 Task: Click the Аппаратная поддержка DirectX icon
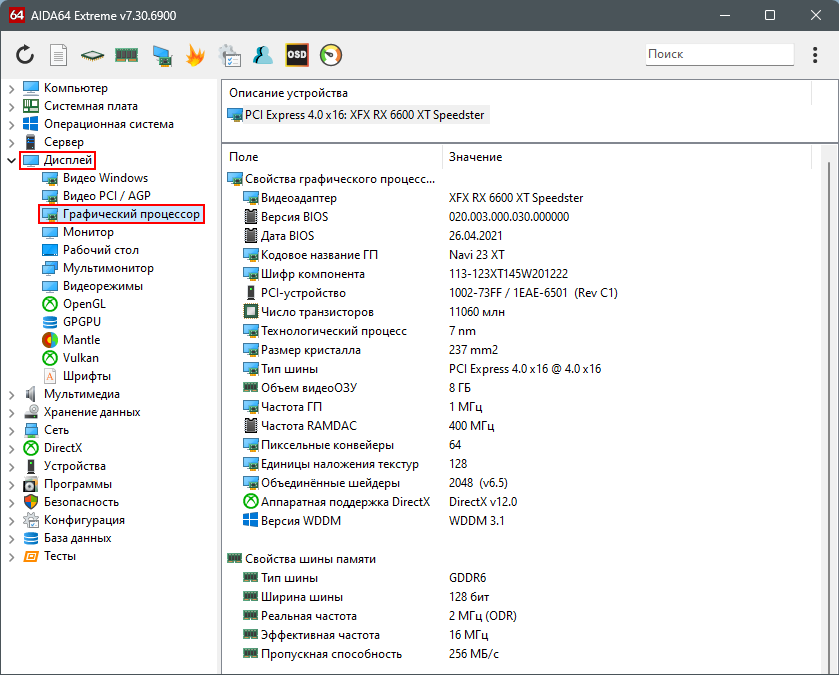coord(250,501)
